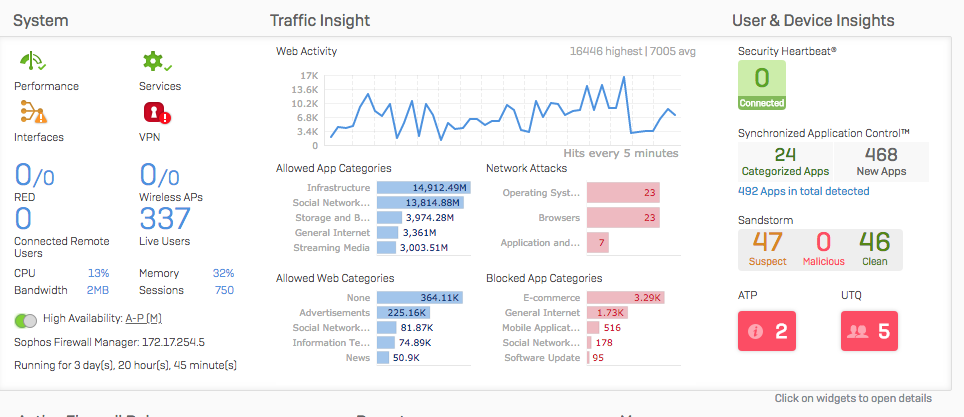Viewport: 964px width, 417px height.
Task: Click the Browsers network attacks bar
Action: [623, 218]
